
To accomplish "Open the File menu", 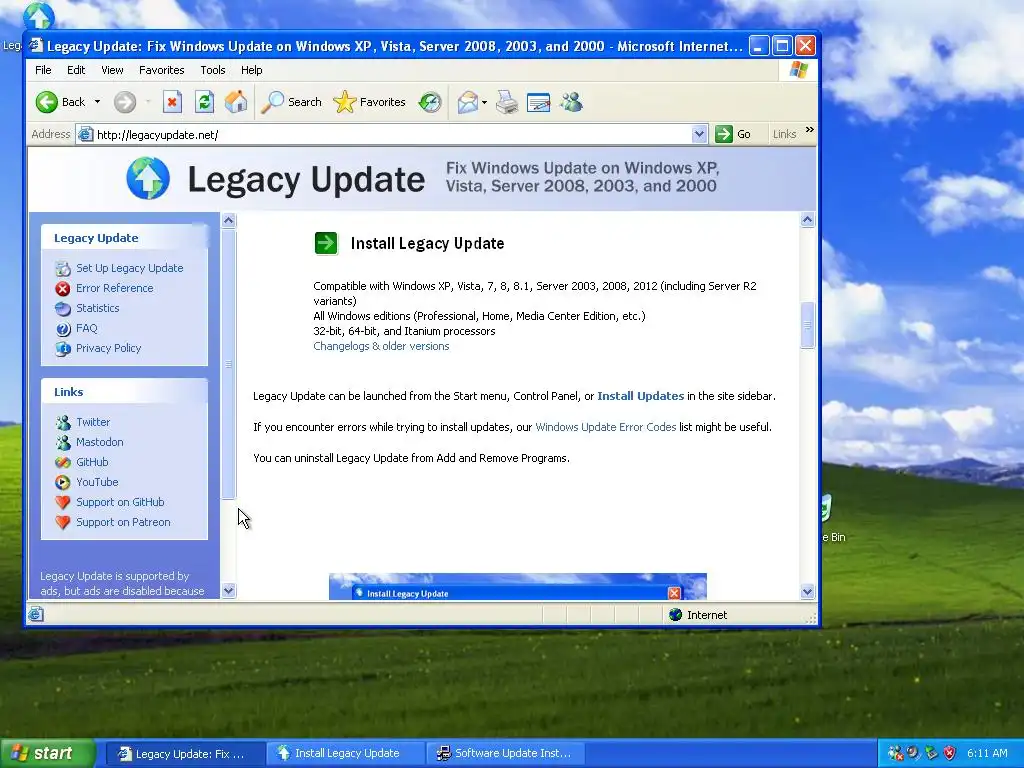I will tap(43, 70).
